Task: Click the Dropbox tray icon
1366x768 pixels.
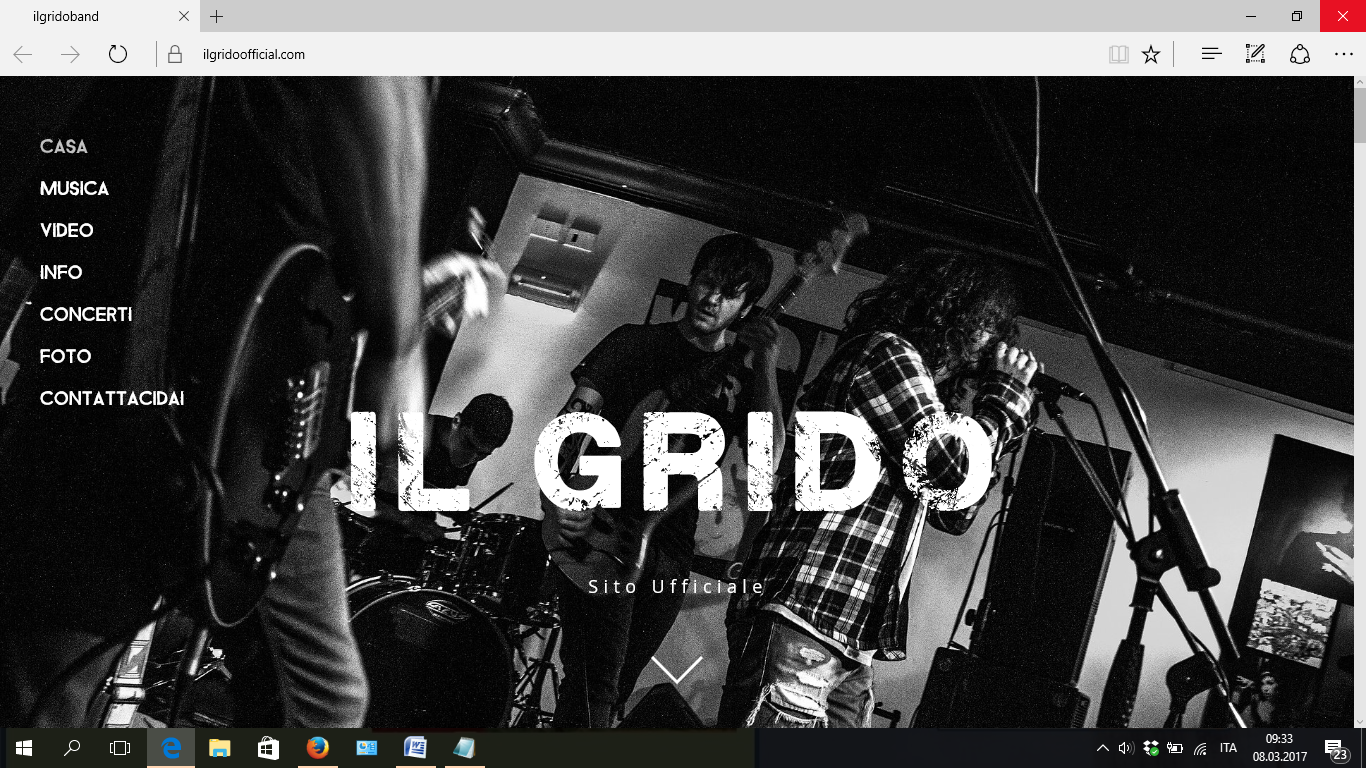Action: coord(1151,748)
